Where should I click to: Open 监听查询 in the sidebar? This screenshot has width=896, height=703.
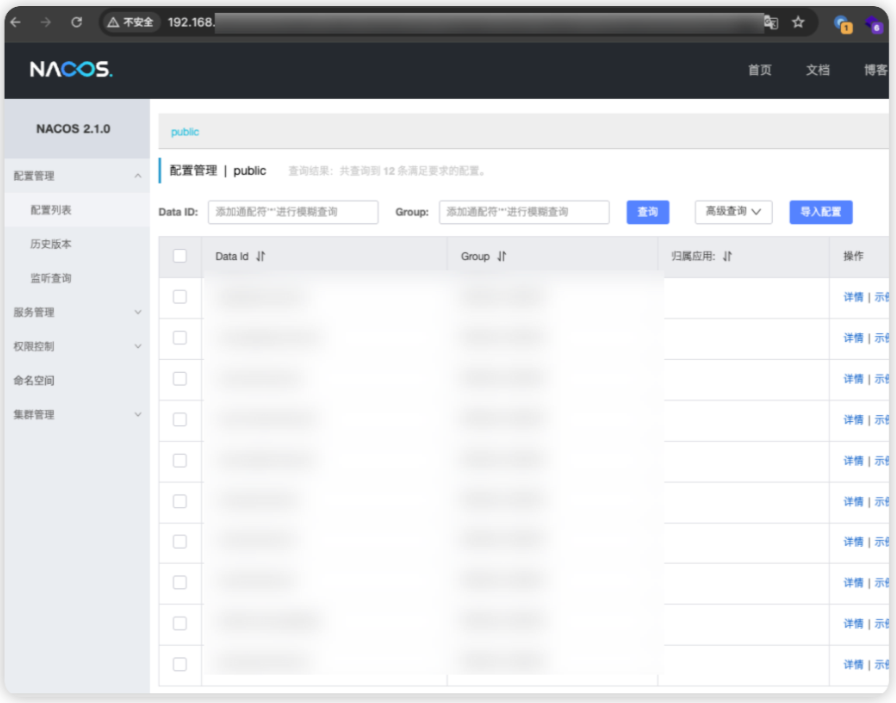(x=51, y=278)
